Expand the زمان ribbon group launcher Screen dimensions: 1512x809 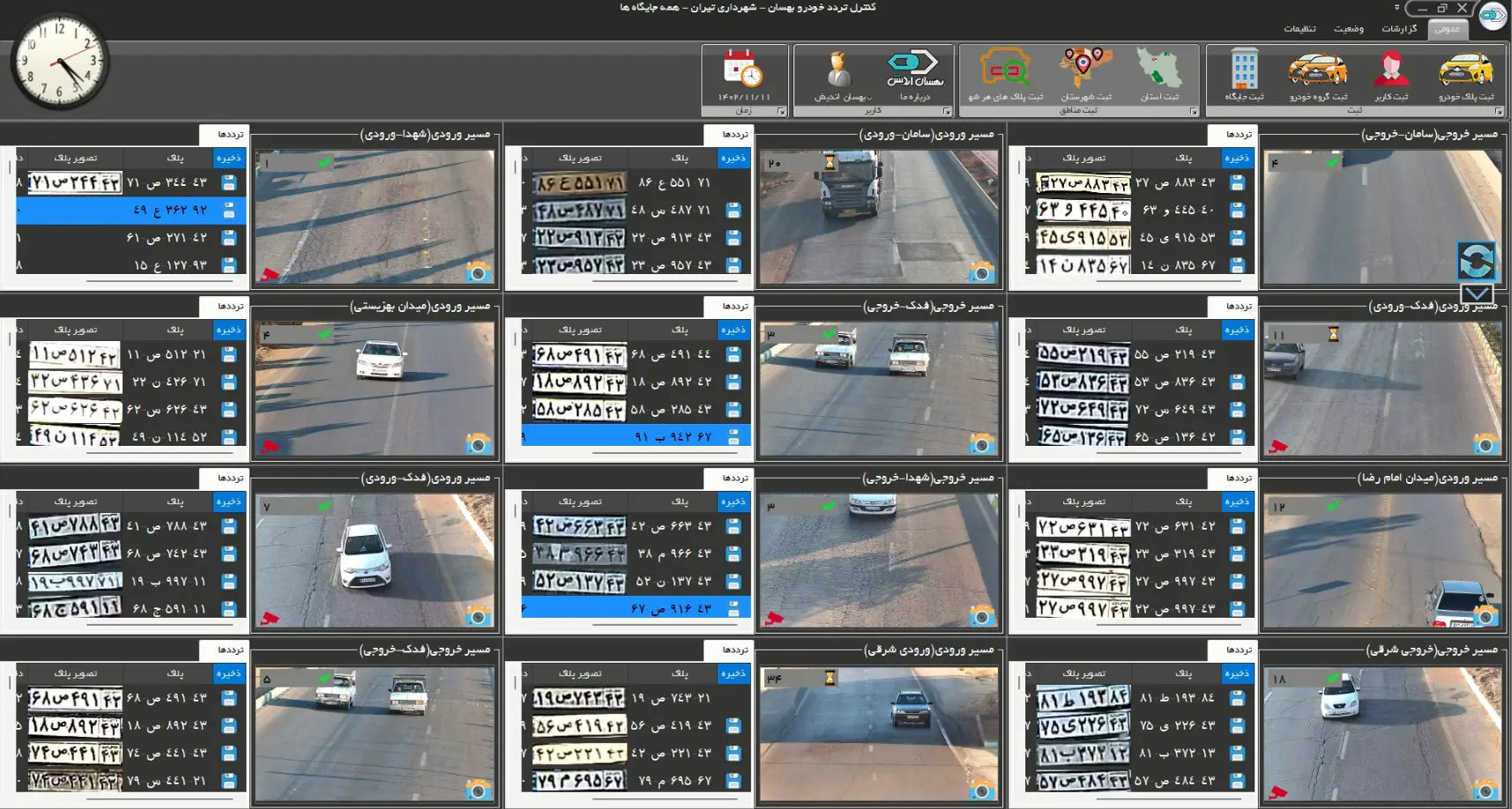pyautogui.click(x=781, y=111)
